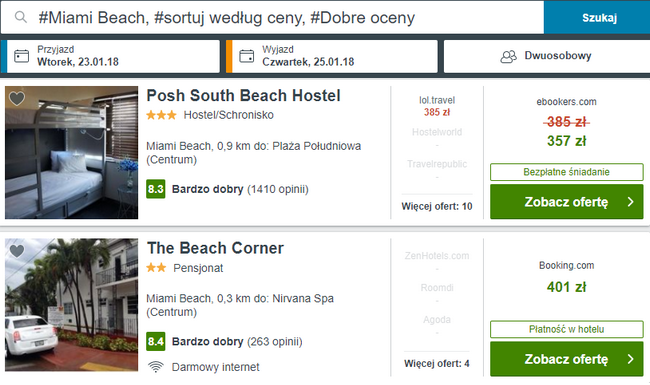Select the lol.travel 385 zł offer
The width and height of the screenshot is (650, 385).
pyautogui.click(x=437, y=106)
